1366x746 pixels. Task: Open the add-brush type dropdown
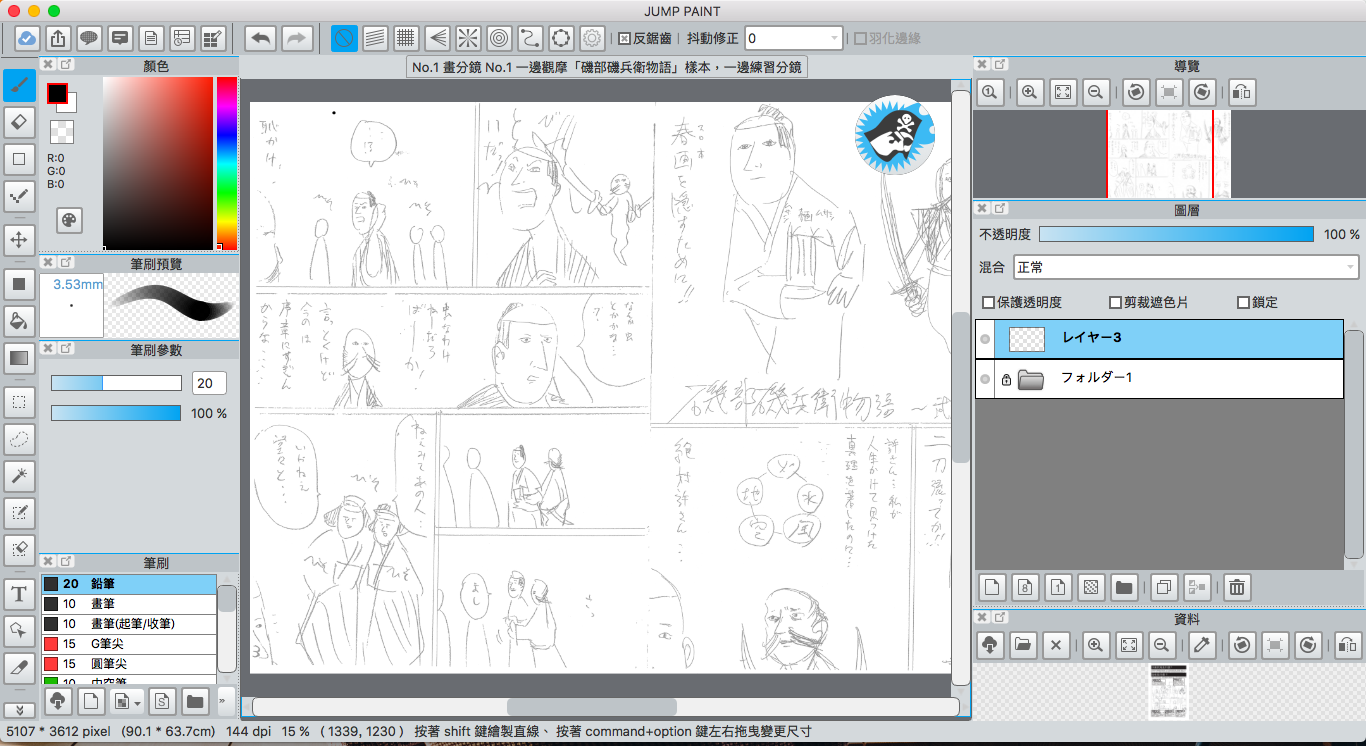click(x=126, y=700)
